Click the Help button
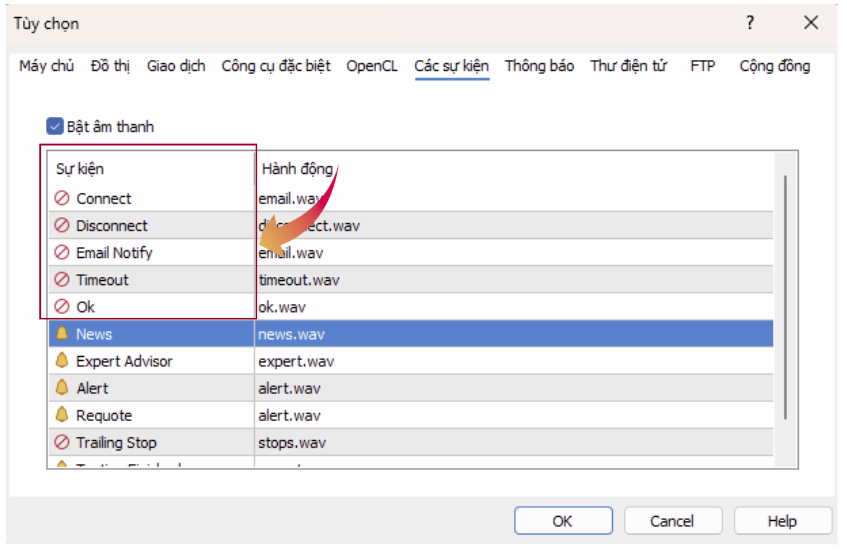 782,521
